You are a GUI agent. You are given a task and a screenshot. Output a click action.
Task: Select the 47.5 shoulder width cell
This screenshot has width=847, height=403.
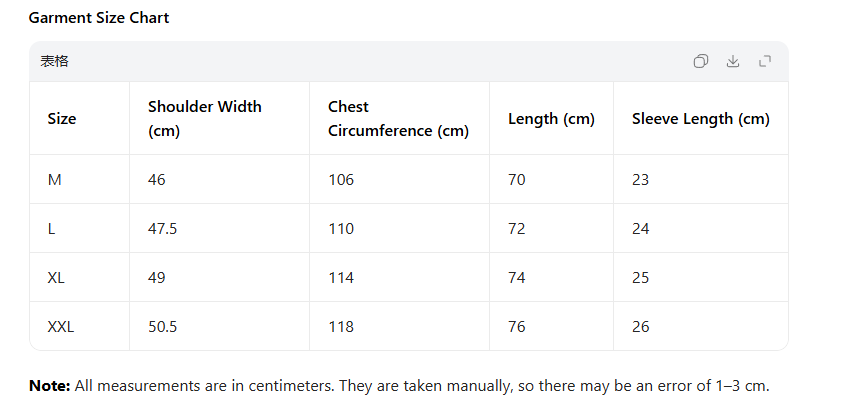pos(162,229)
